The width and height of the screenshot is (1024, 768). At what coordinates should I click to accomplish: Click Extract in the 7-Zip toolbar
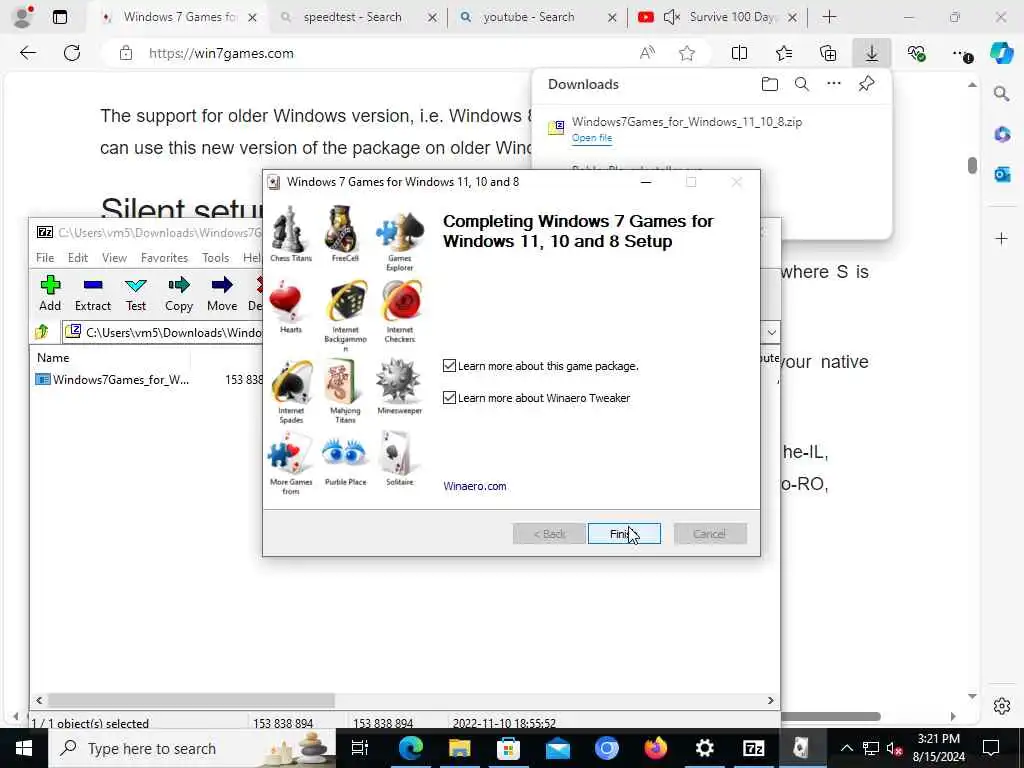[93, 293]
